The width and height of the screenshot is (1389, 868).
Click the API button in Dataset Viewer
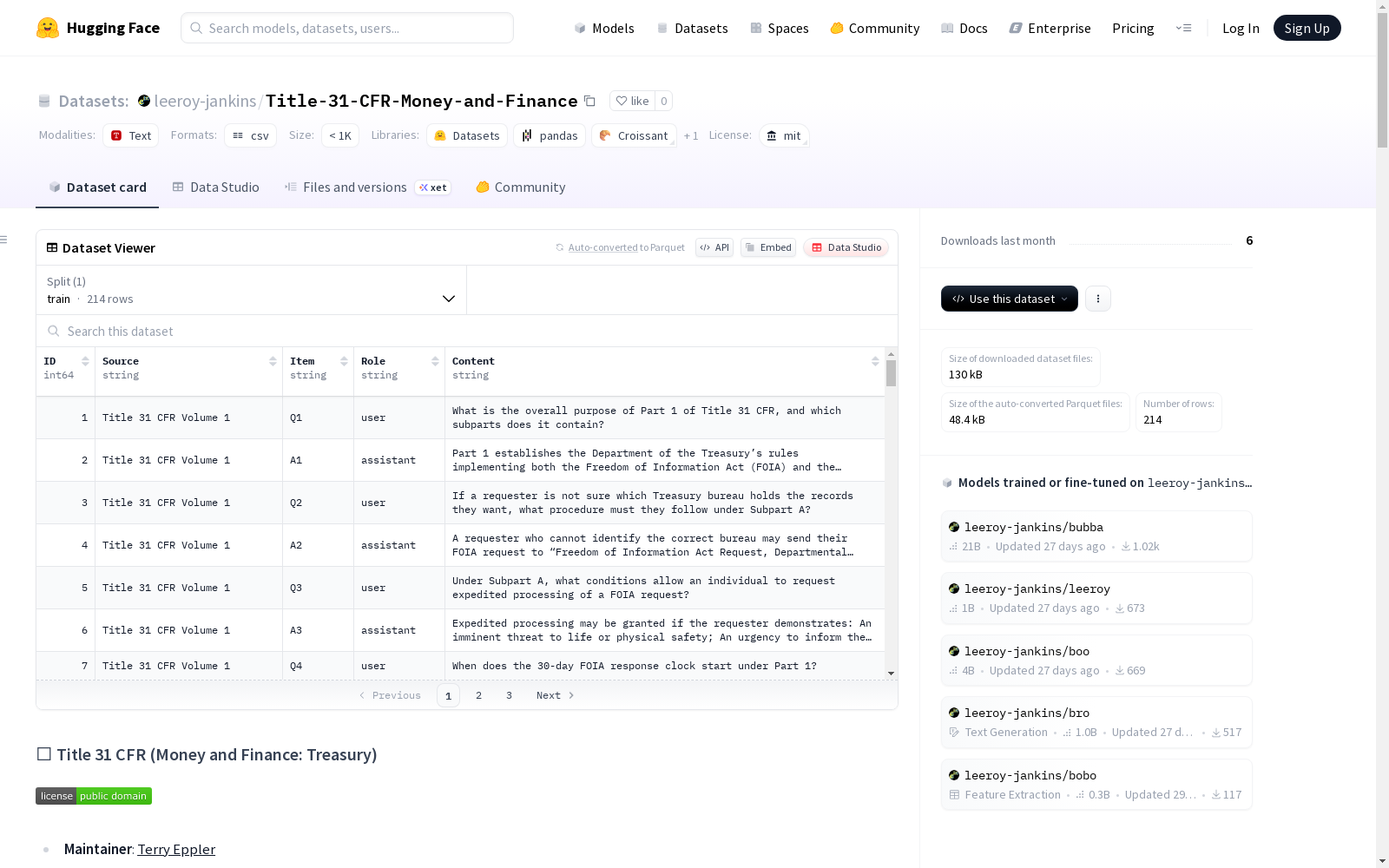pyautogui.click(x=714, y=247)
